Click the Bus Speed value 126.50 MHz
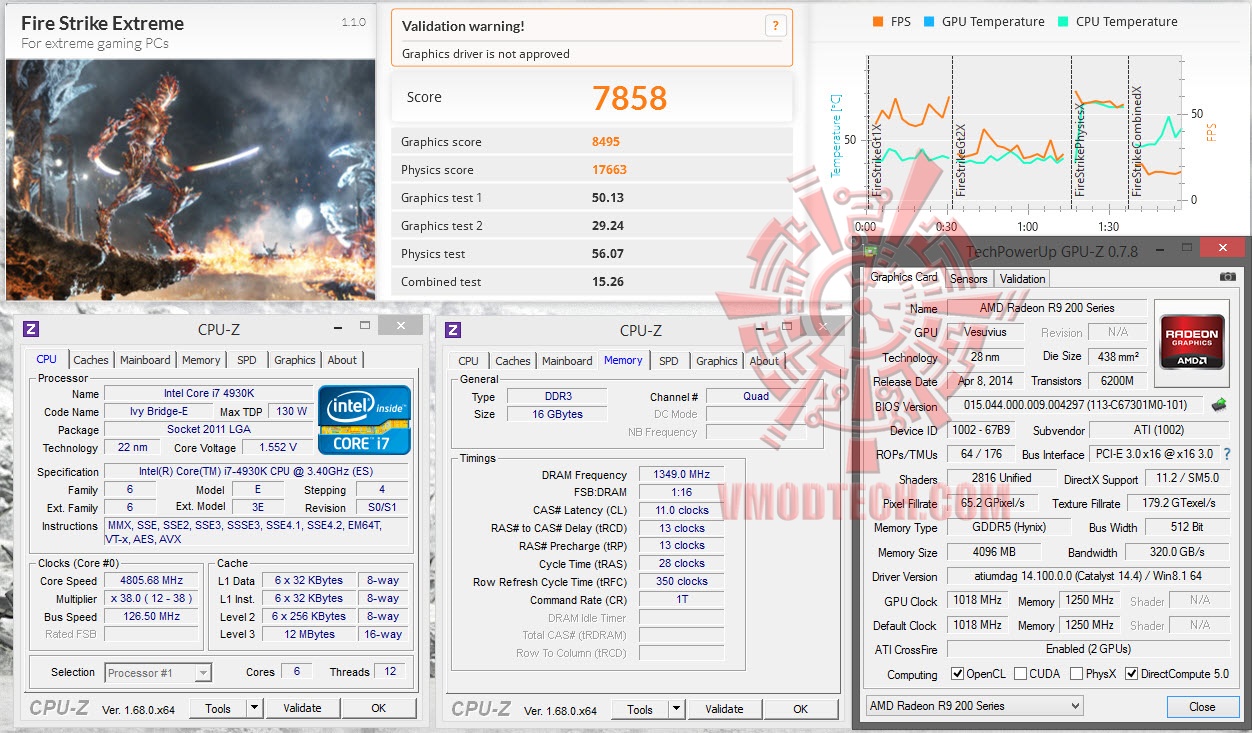This screenshot has width=1252, height=733. tap(152, 617)
